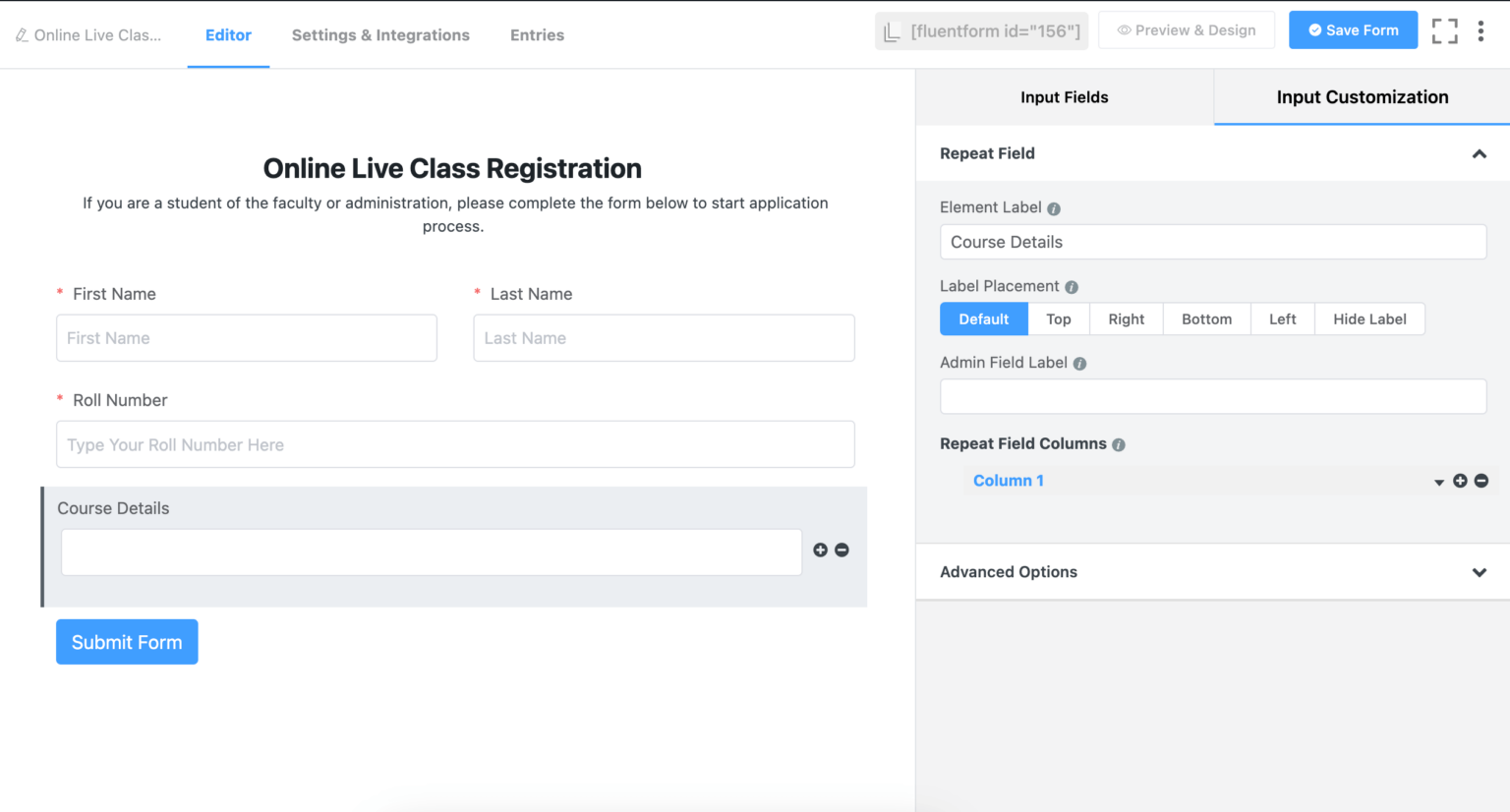Screen dimensions: 1510x812
Task: Click the Element Label info icon
Action: point(1053,207)
